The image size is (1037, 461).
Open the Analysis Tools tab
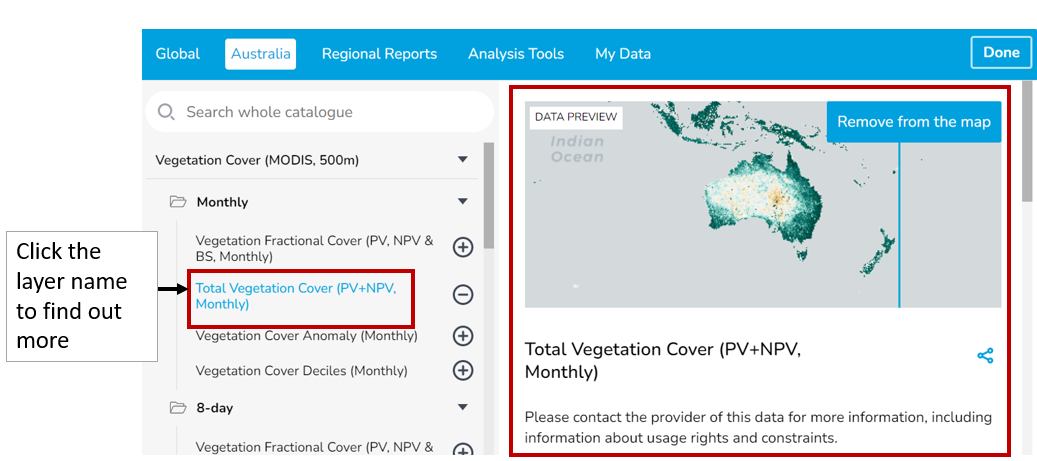(516, 54)
